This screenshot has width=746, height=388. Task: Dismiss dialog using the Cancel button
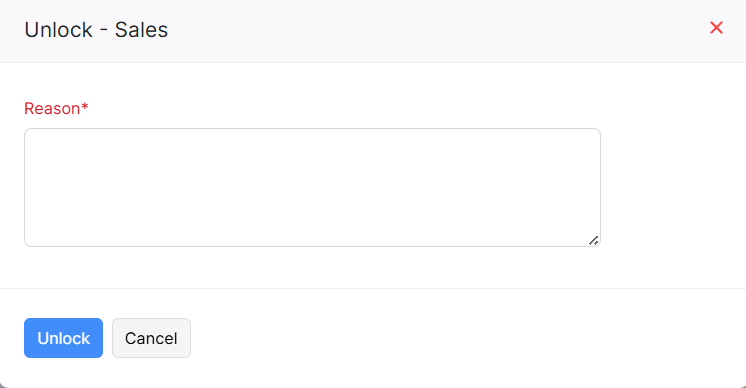point(151,338)
